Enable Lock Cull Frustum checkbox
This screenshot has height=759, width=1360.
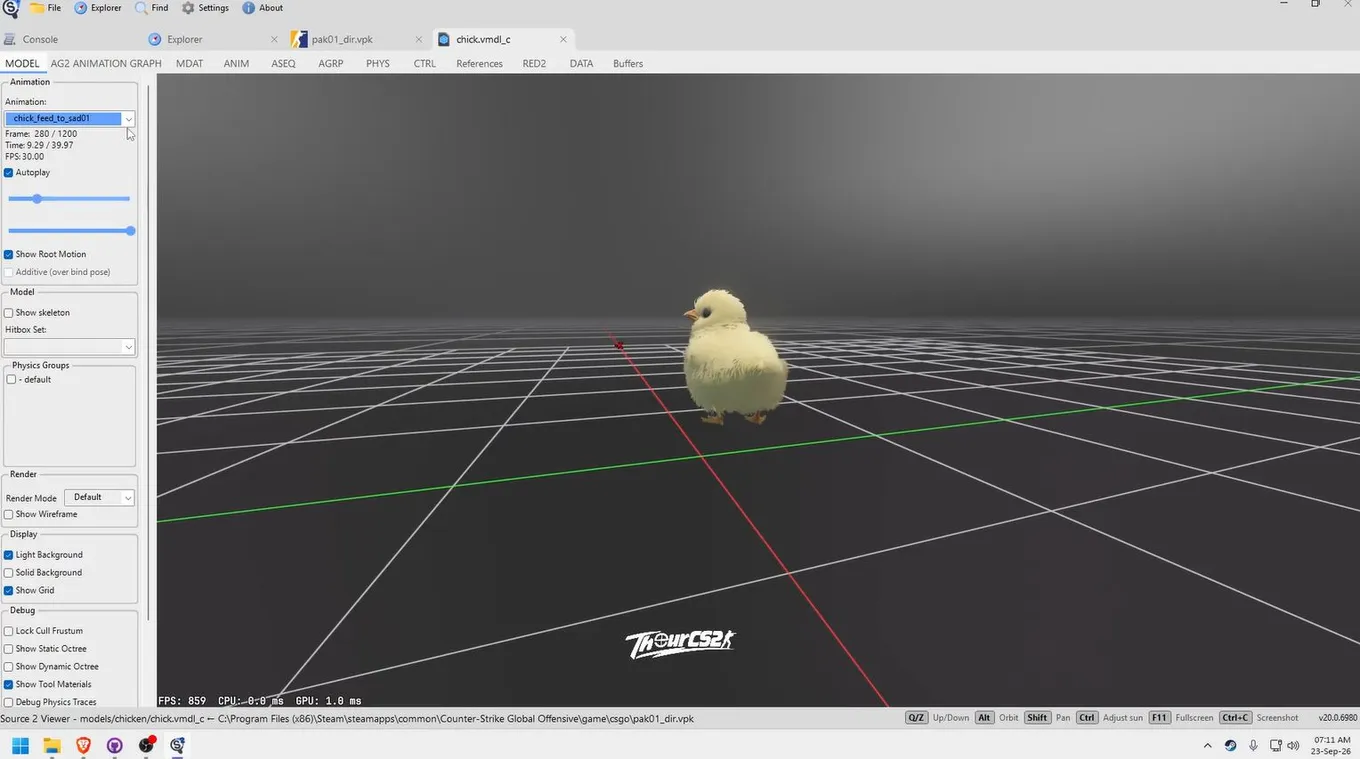pos(9,631)
